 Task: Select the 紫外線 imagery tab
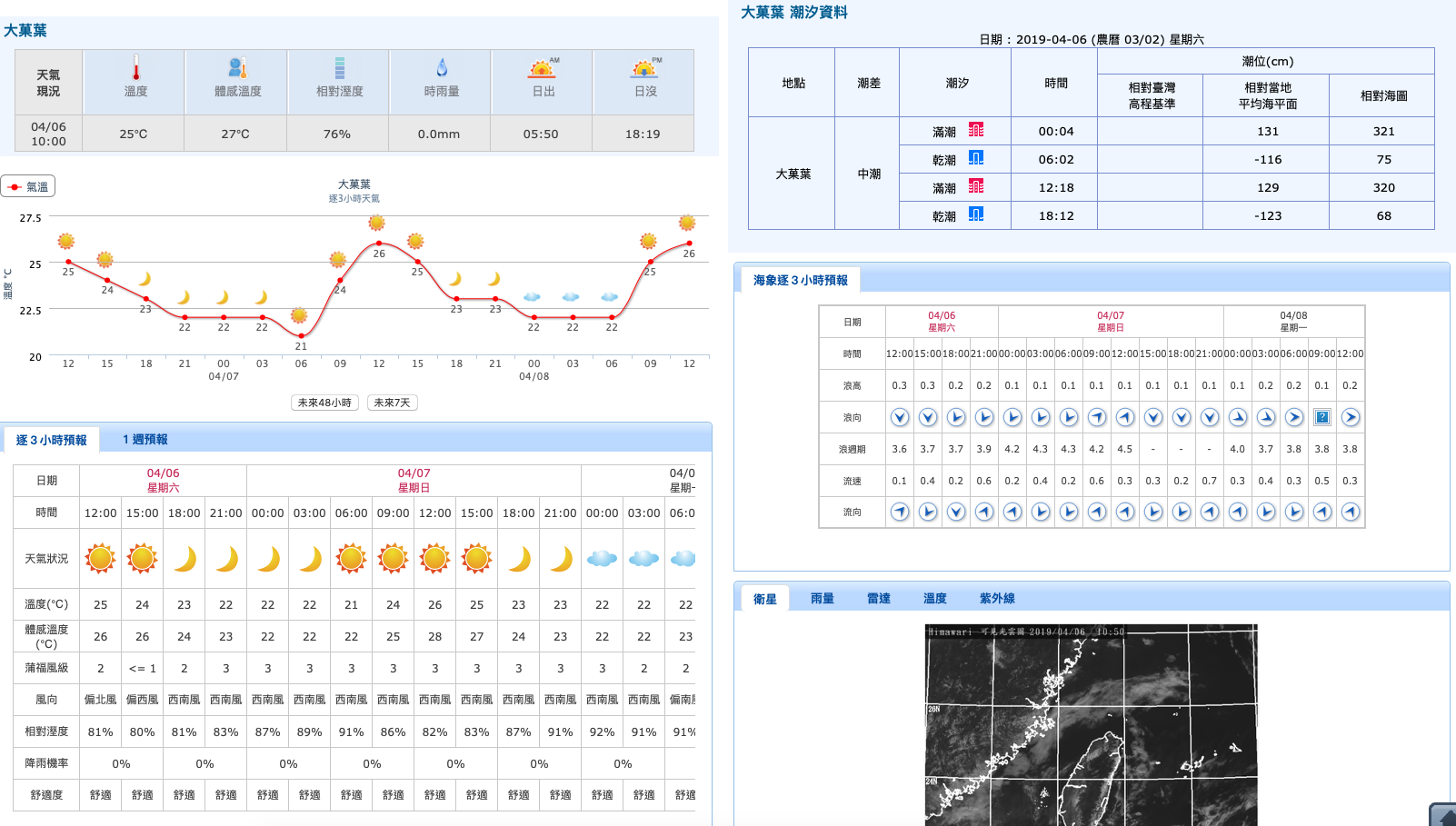point(997,598)
